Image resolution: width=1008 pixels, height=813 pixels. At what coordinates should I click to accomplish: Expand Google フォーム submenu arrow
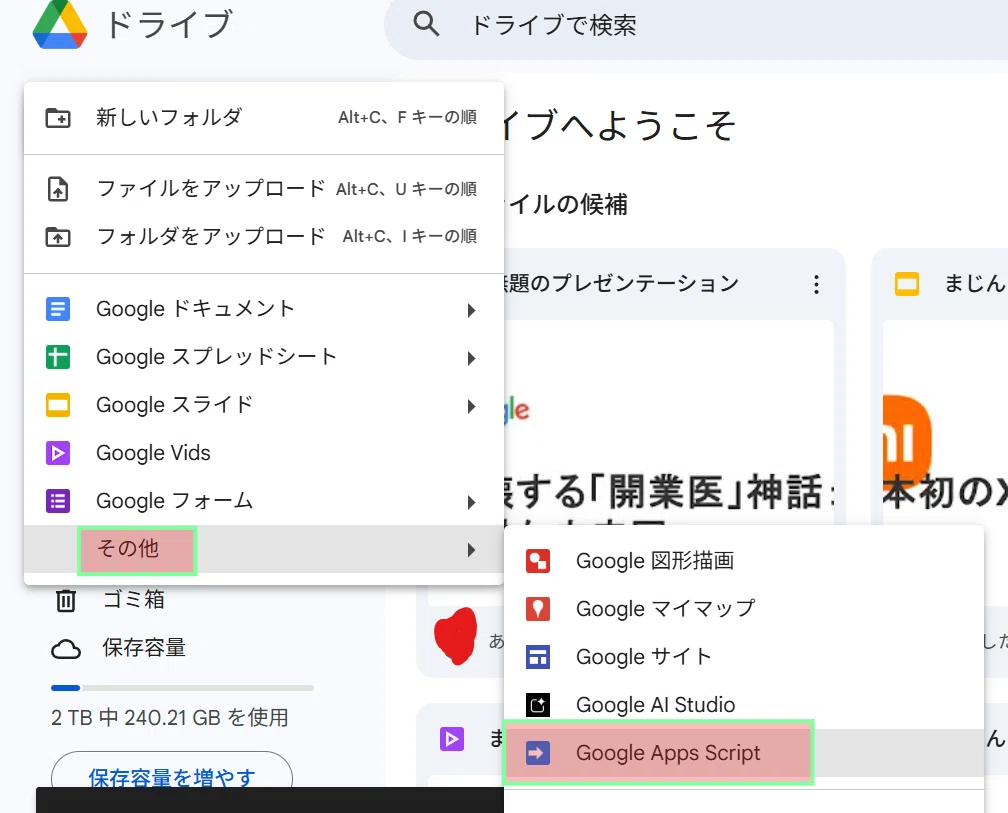point(471,502)
